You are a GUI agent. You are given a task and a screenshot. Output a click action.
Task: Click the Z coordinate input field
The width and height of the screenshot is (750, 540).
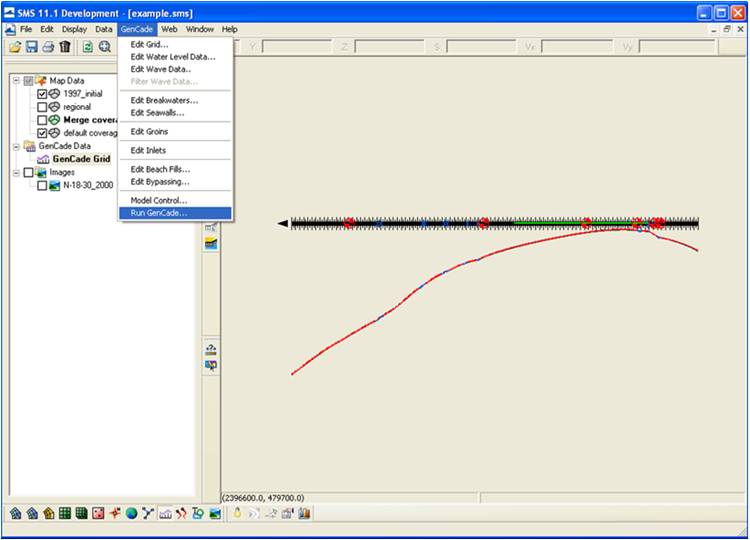coord(389,47)
